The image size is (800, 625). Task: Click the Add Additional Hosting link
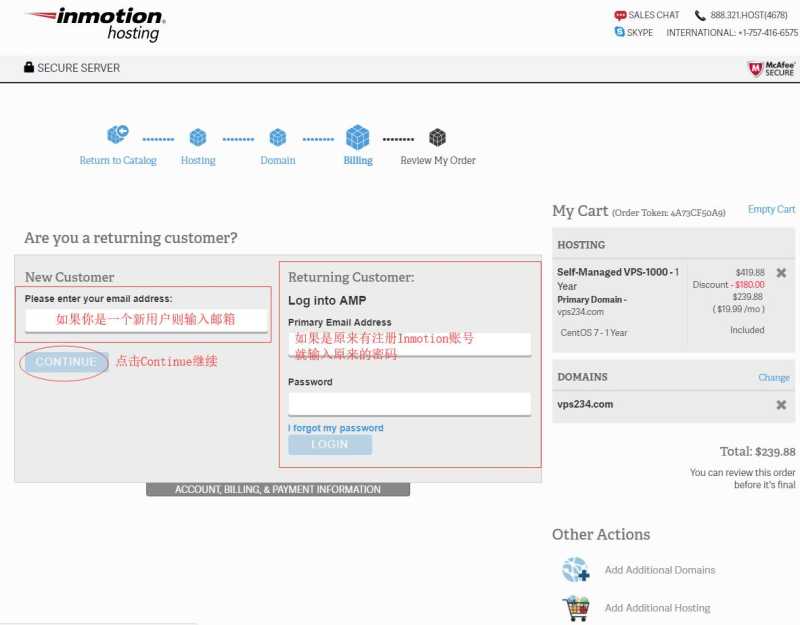657,608
